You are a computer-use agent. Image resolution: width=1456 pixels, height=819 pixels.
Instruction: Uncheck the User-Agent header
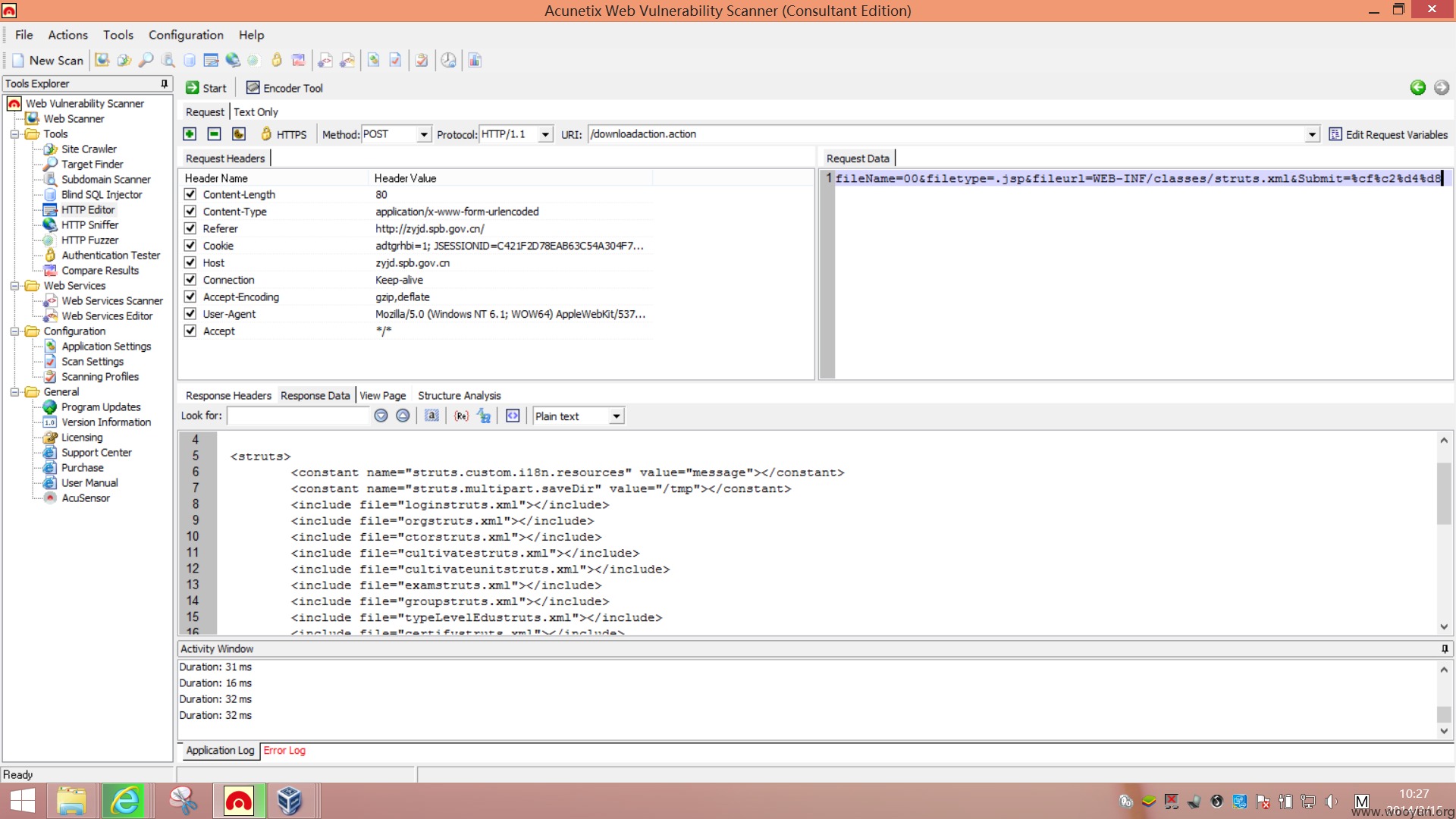pos(190,314)
